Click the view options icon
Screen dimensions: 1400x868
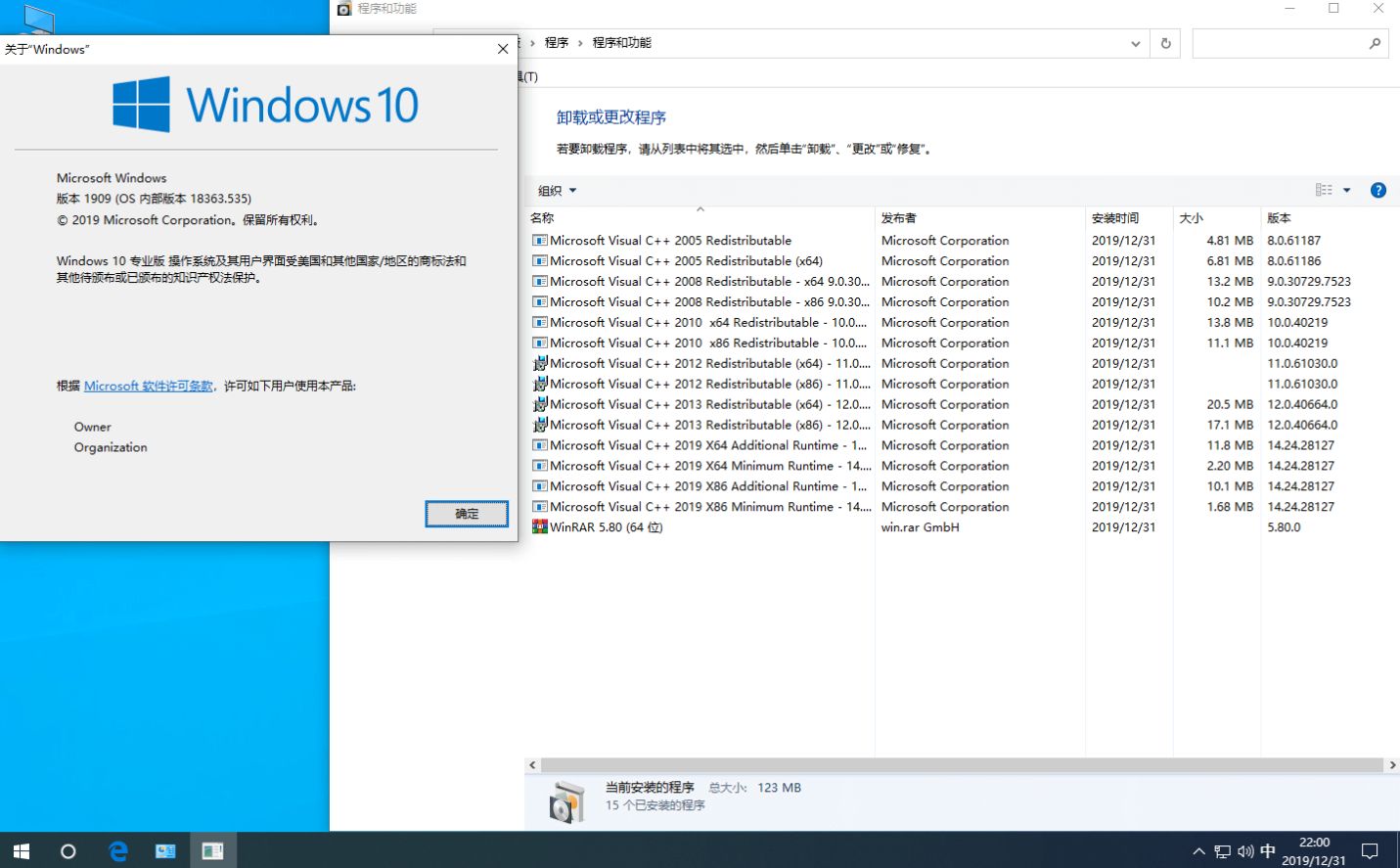coord(1324,191)
